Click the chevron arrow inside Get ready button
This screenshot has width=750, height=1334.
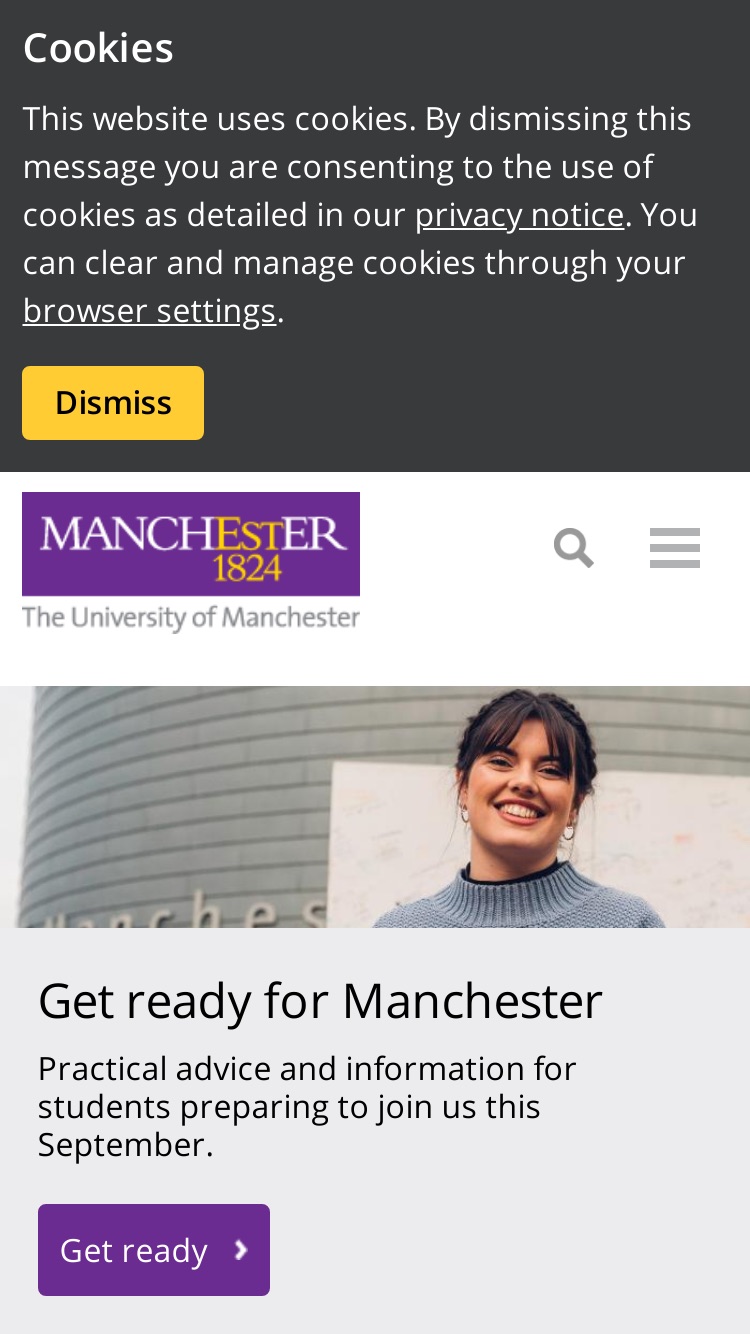pos(240,1250)
